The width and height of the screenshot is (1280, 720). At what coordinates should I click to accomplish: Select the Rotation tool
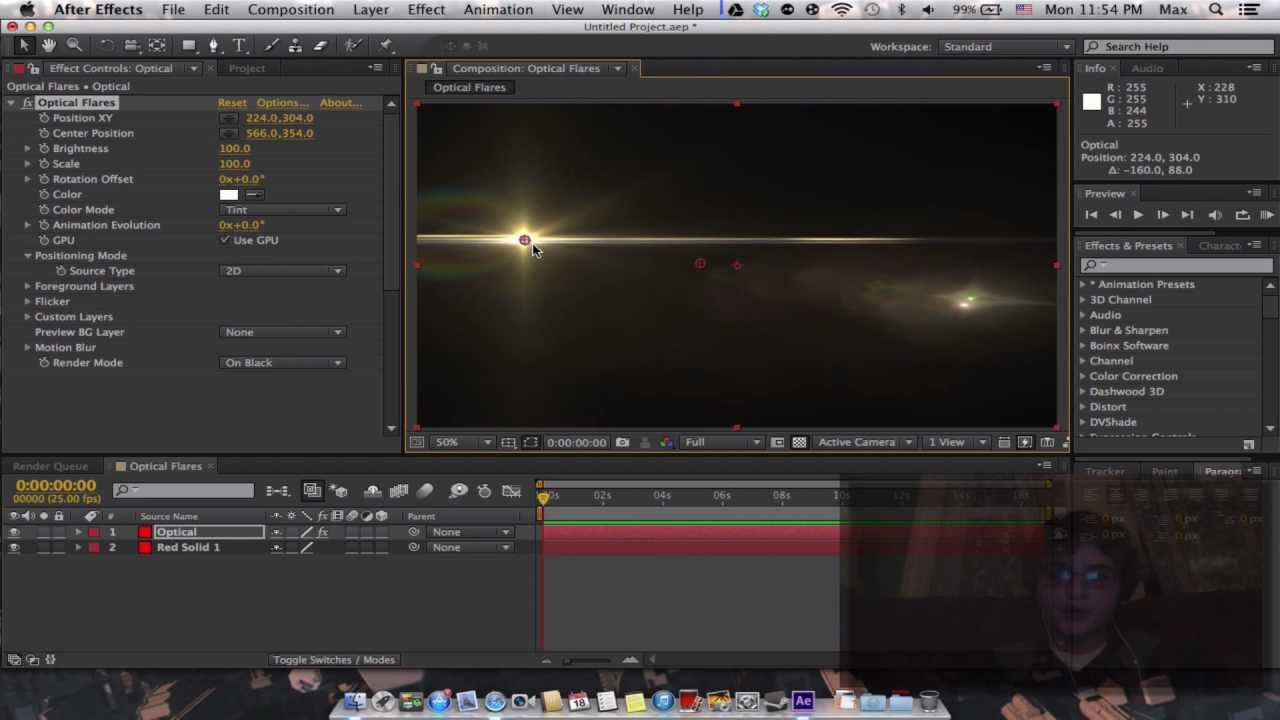[106, 46]
